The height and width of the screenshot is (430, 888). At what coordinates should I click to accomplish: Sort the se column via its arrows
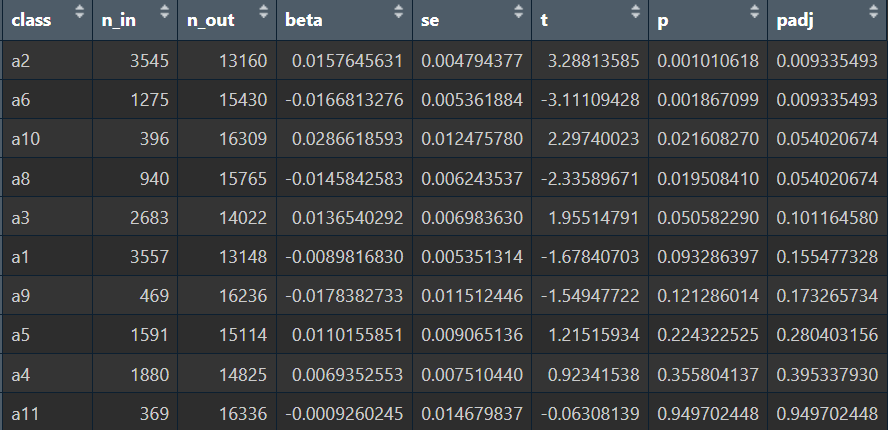pos(517,16)
